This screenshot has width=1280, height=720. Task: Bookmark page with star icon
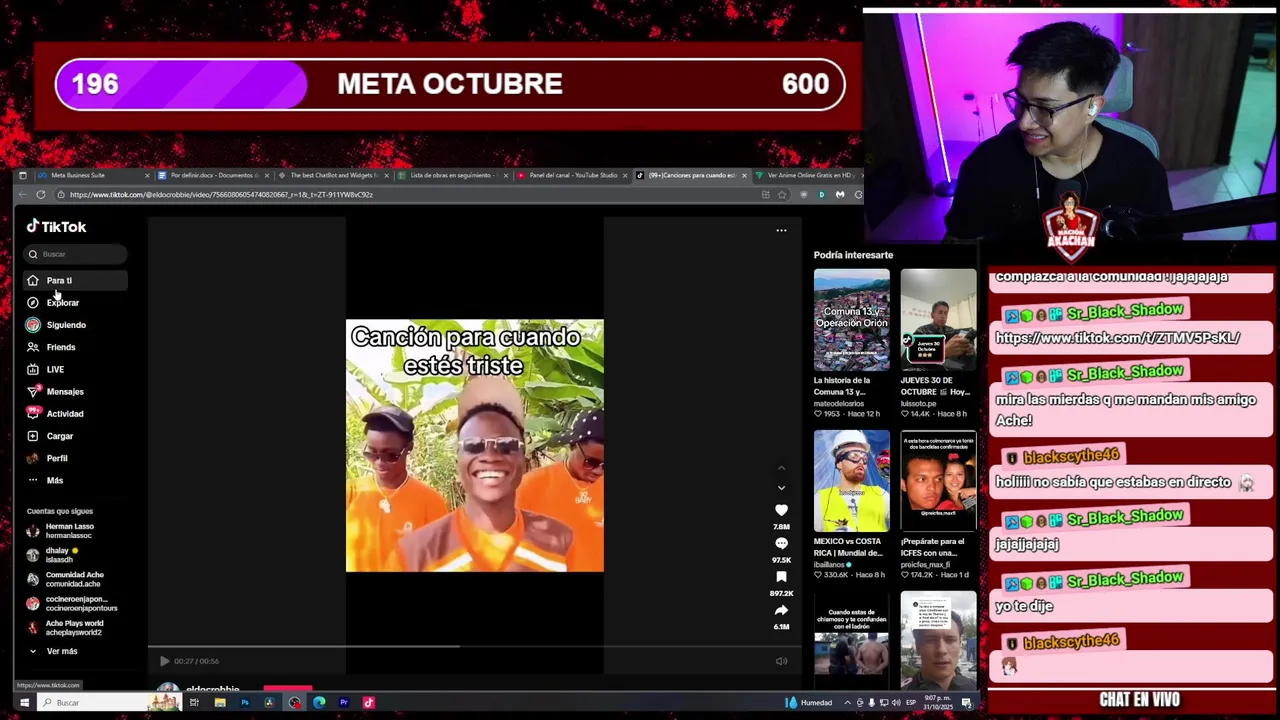pos(782,195)
